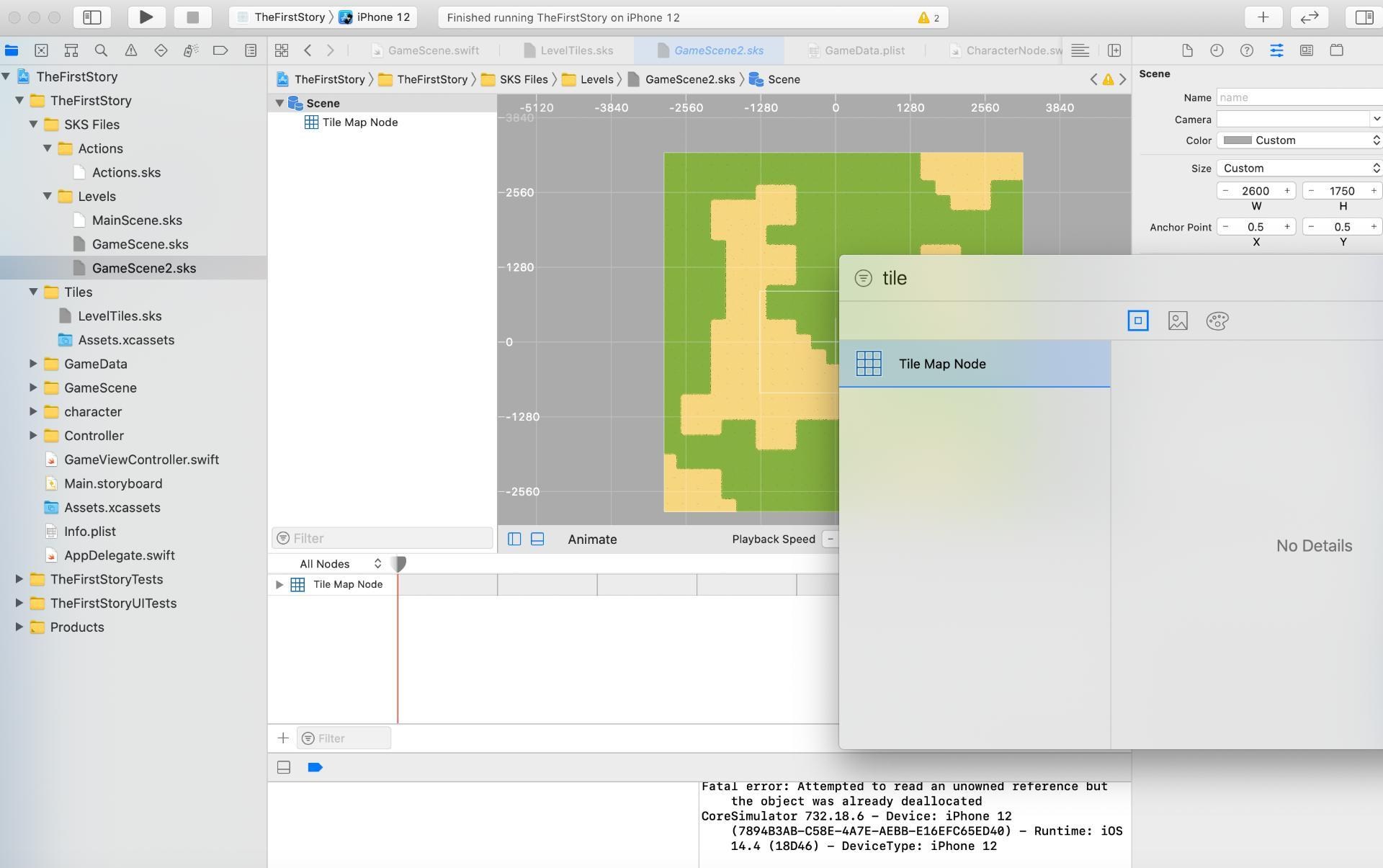Switch library to the color palette tab
Image resolution: width=1383 pixels, height=868 pixels.
click(x=1217, y=321)
